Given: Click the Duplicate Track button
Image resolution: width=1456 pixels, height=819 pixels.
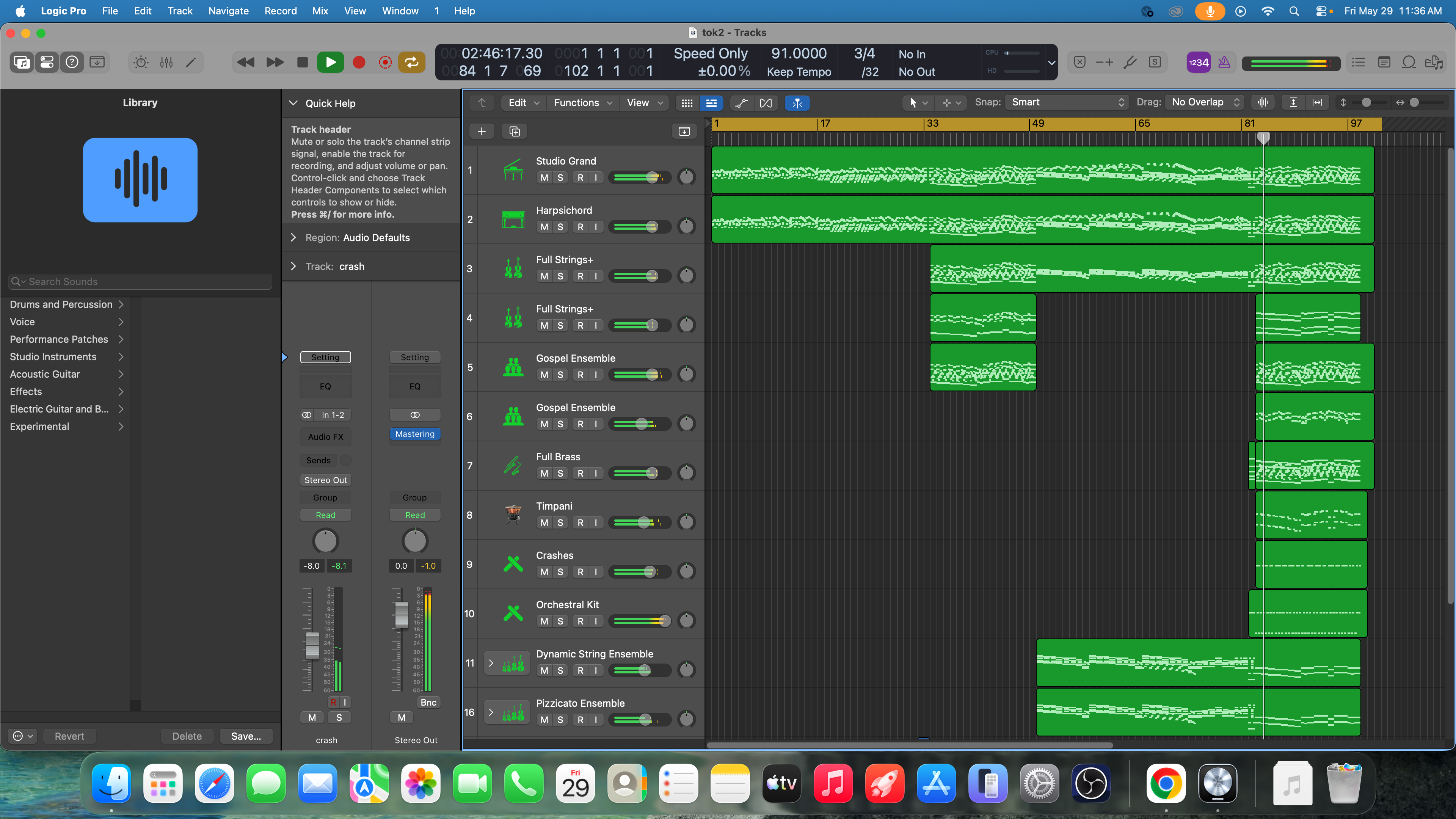Looking at the screenshot, I should [515, 132].
